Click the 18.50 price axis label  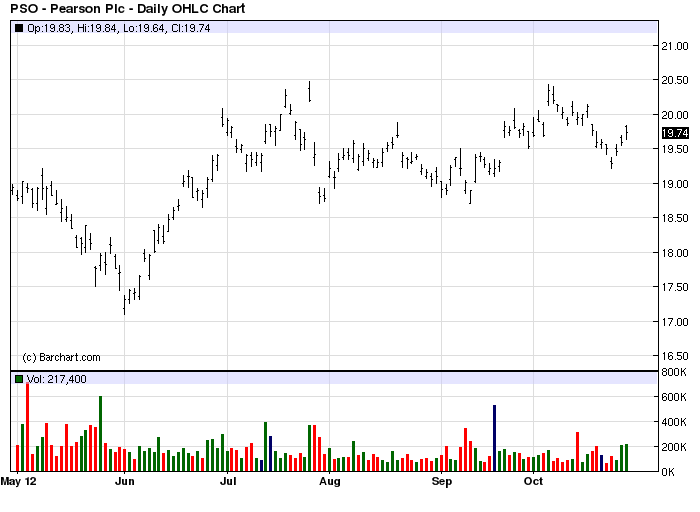675,218
